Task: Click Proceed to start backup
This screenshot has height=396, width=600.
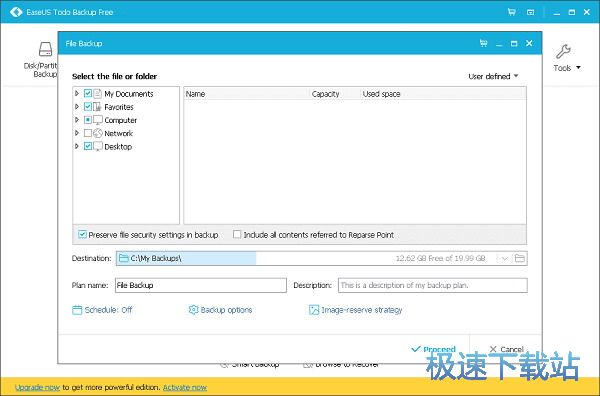Action: (x=433, y=349)
